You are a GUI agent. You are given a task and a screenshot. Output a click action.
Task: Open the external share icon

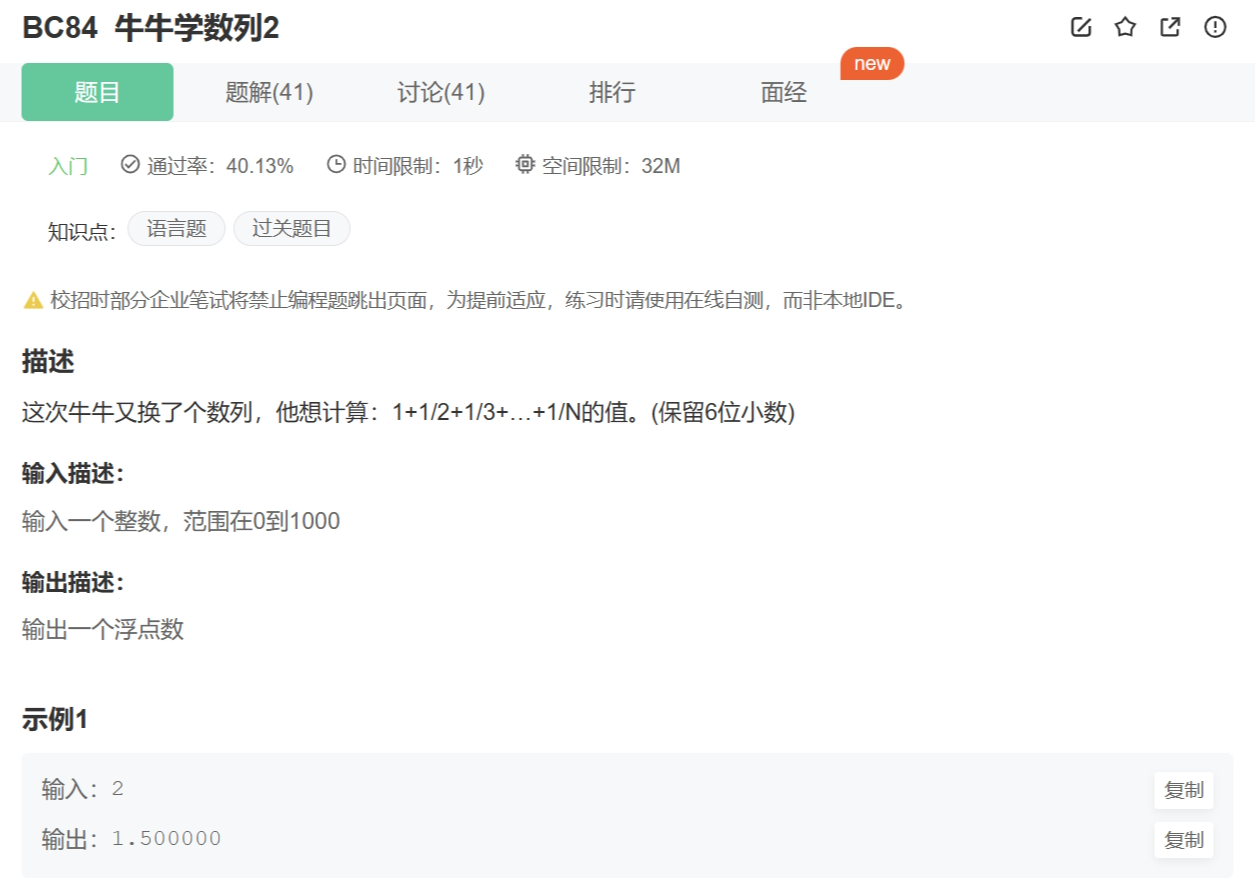point(1169,27)
